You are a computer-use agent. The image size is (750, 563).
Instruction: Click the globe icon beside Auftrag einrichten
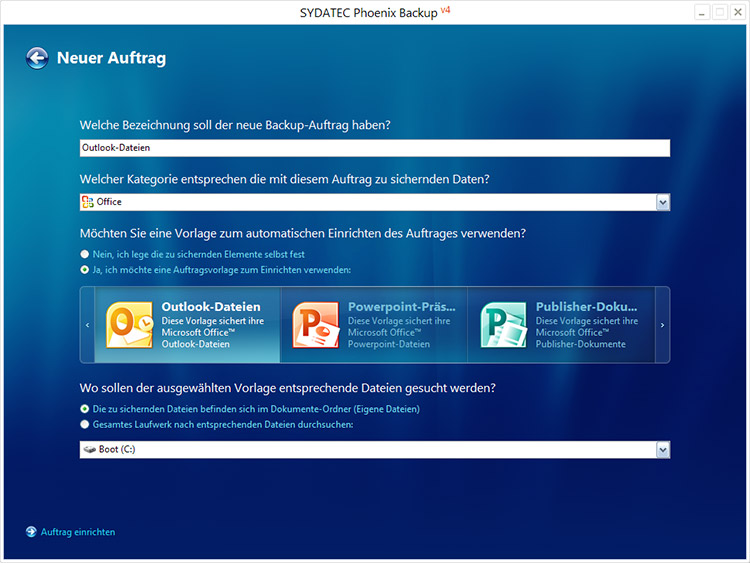pyautogui.click(x=31, y=532)
